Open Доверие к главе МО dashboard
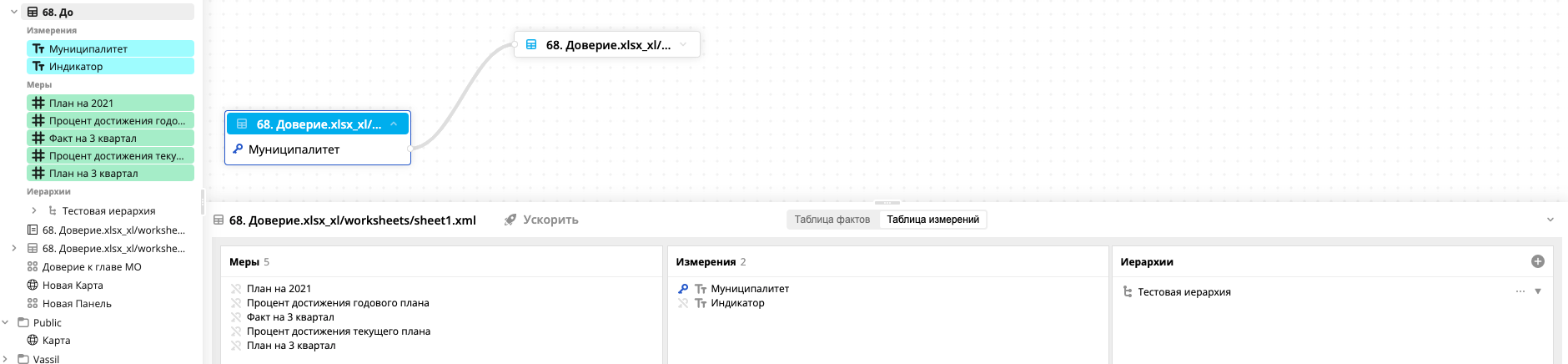The width and height of the screenshot is (1568, 364). coord(92,266)
